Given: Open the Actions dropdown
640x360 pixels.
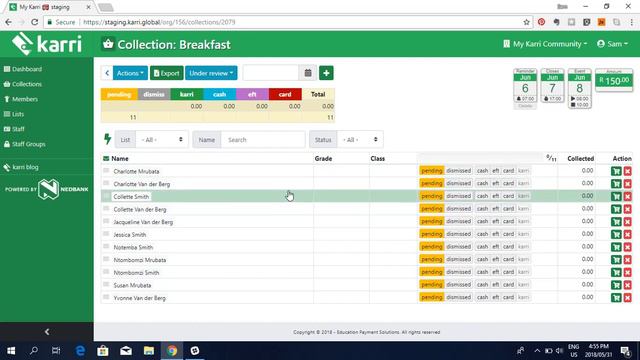Looking at the screenshot, I should (x=130, y=73).
